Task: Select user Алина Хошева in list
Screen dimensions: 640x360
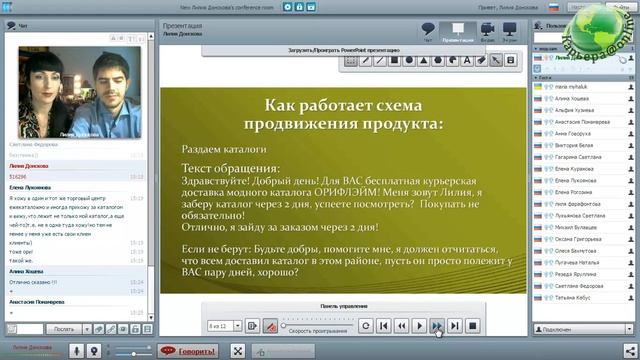Action: [x=584, y=99]
